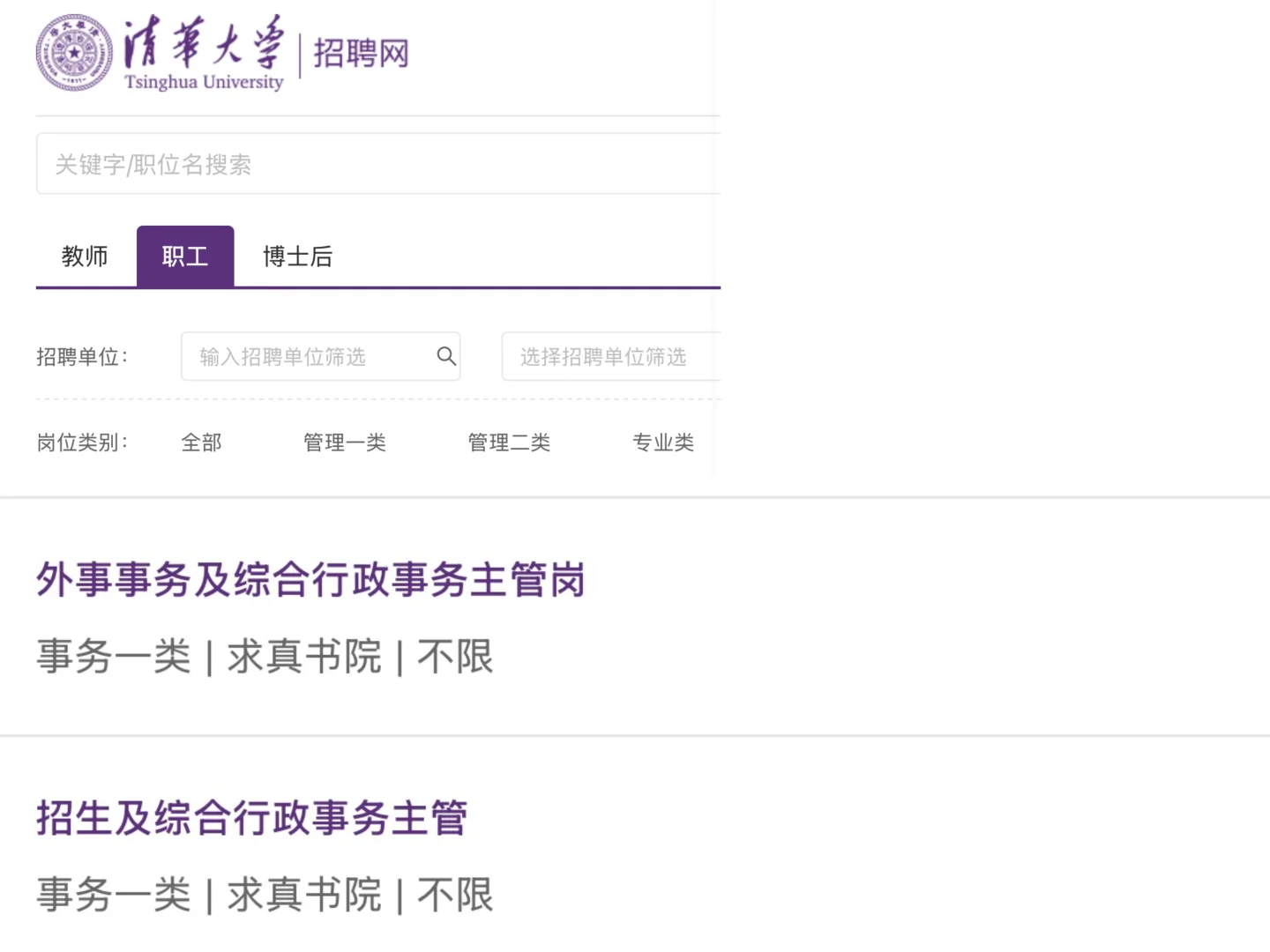Filter by 管理一类 category
Viewport: 1270px width, 952px height.
[x=345, y=443]
